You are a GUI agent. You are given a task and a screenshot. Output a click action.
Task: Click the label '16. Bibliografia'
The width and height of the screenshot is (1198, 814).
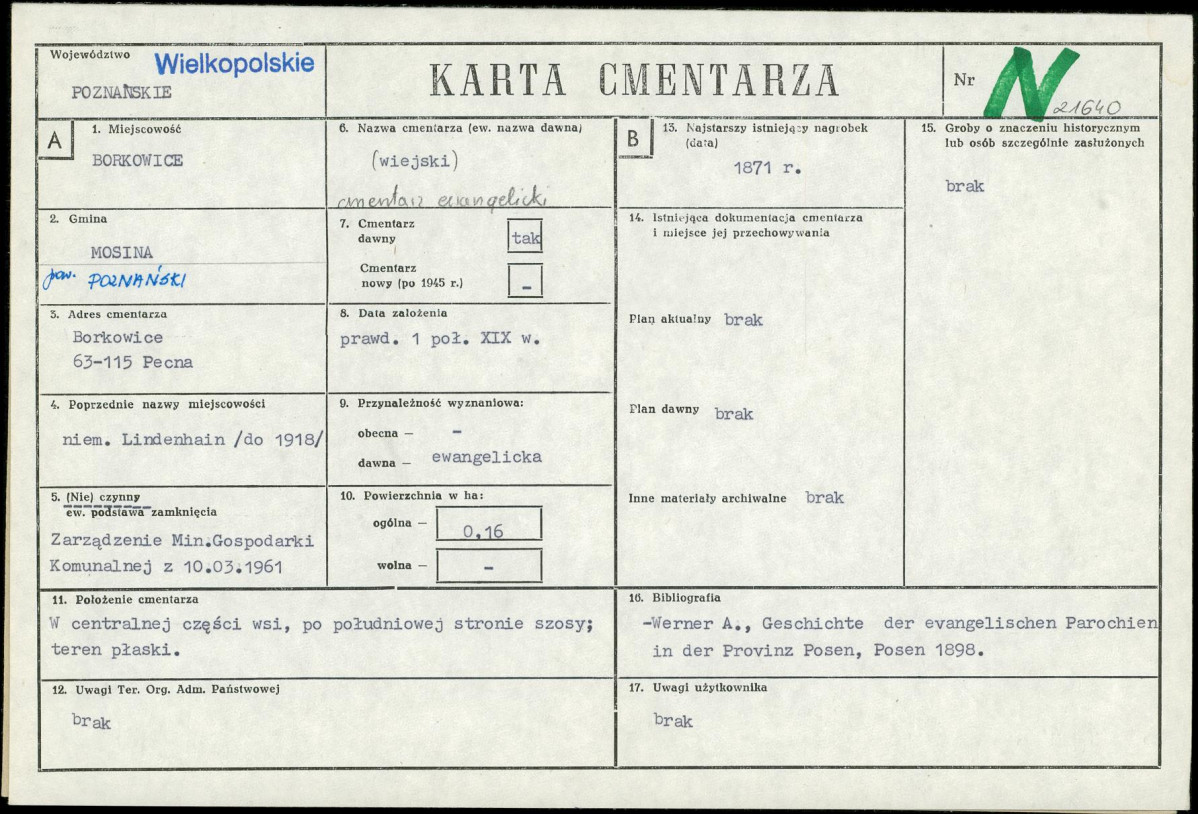[x=675, y=598]
